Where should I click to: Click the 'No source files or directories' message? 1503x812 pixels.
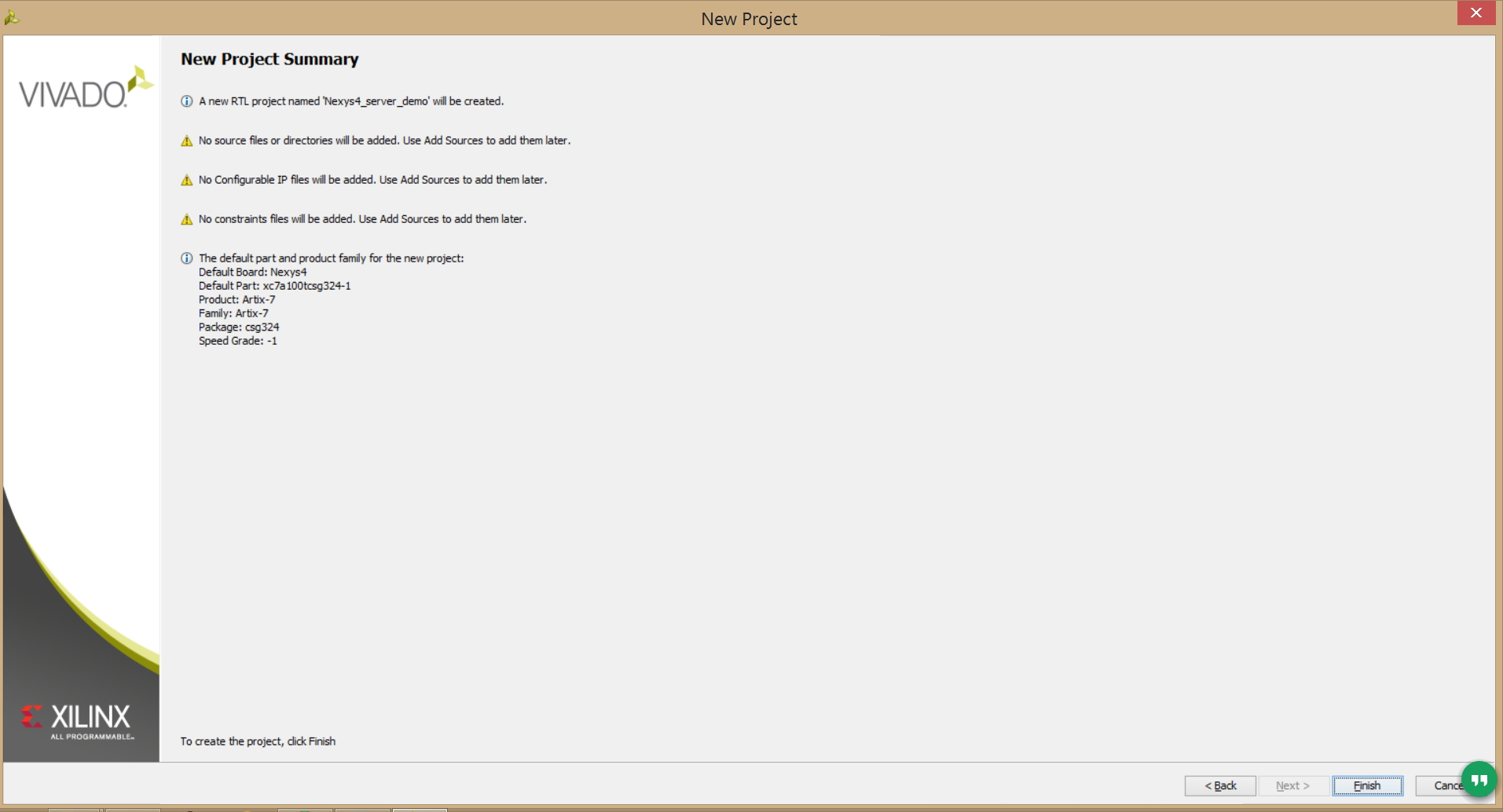[x=385, y=141]
